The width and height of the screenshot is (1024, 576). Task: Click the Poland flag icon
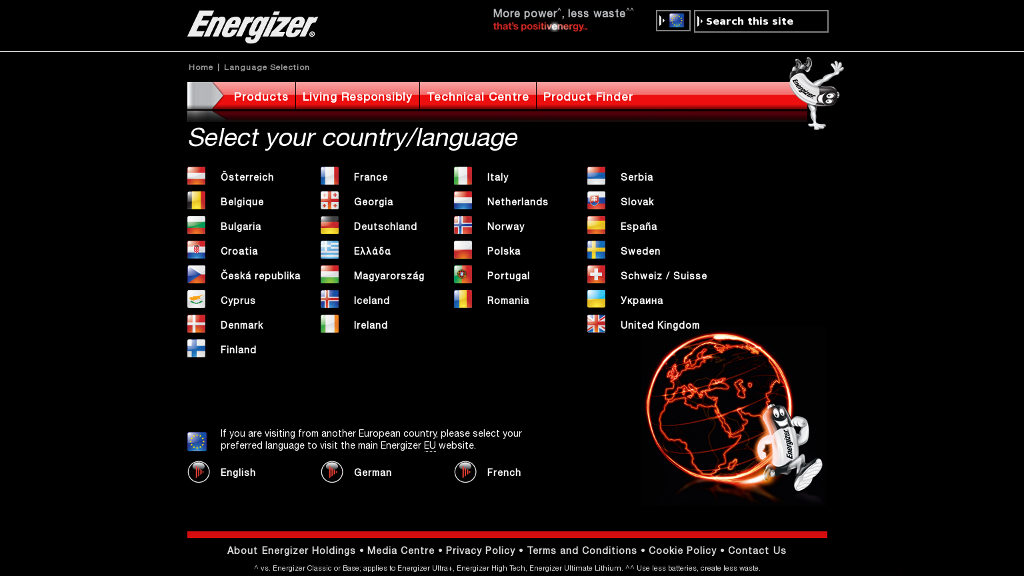coord(463,251)
